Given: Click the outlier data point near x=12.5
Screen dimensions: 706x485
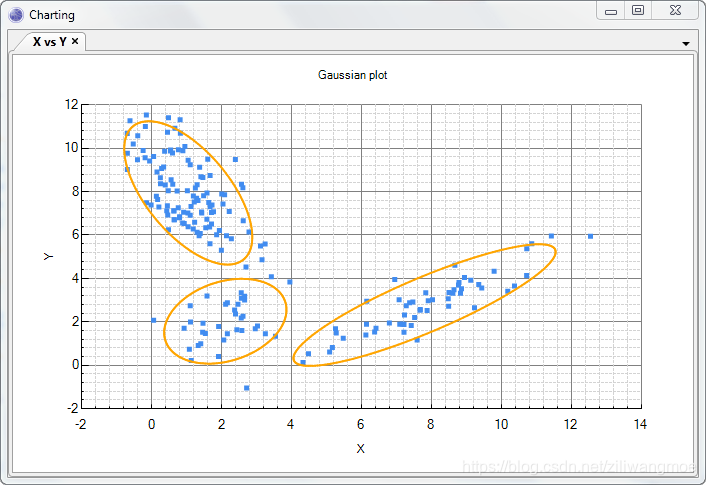Looking at the screenshot, I should tap(590, 236).
